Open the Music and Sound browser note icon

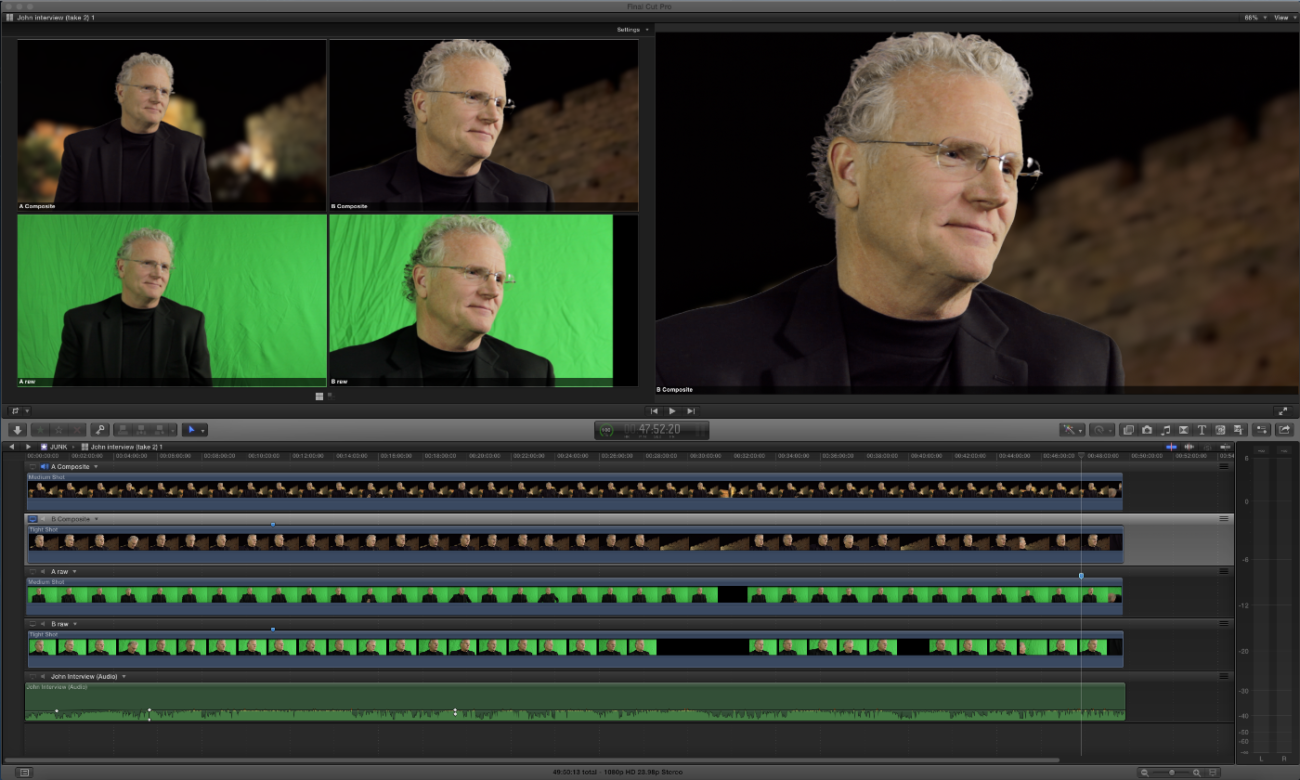(x=1166, y=429)
